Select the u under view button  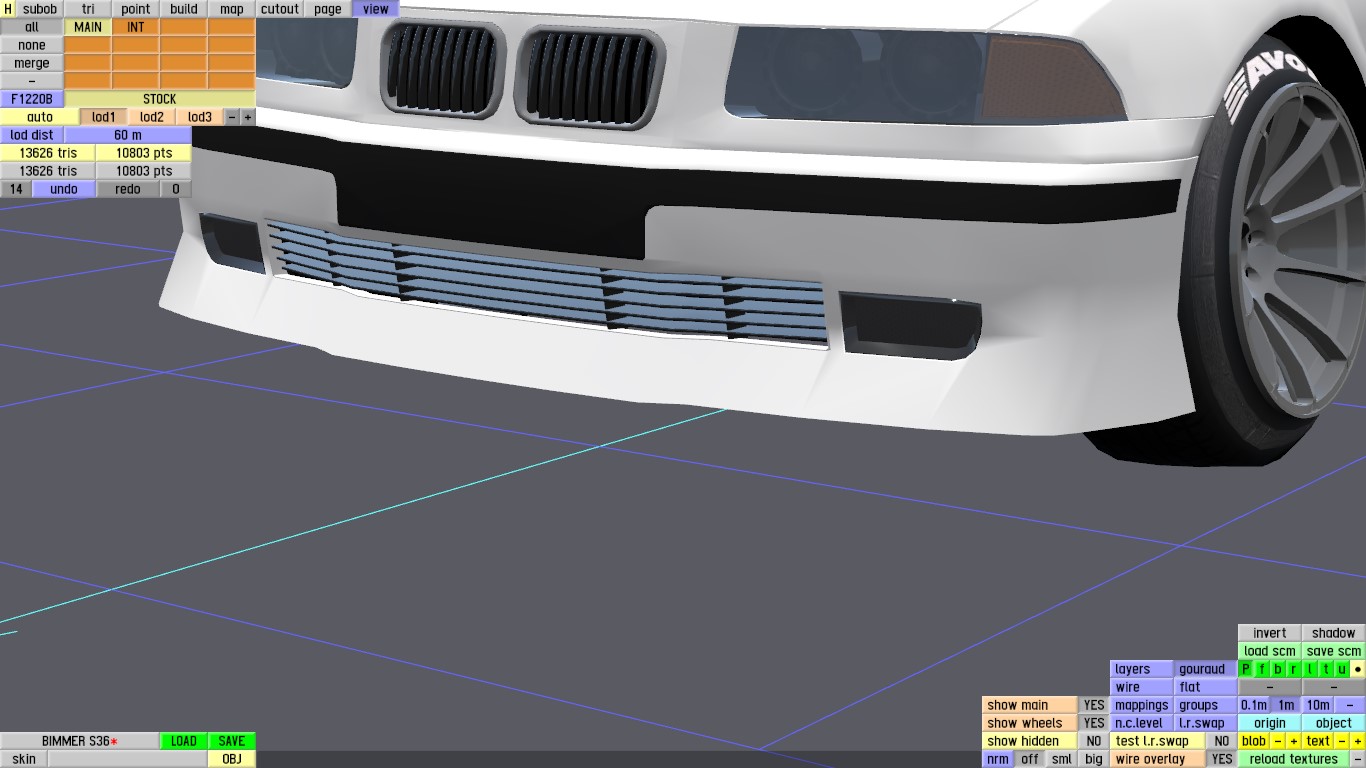[x=1342, y=669]
